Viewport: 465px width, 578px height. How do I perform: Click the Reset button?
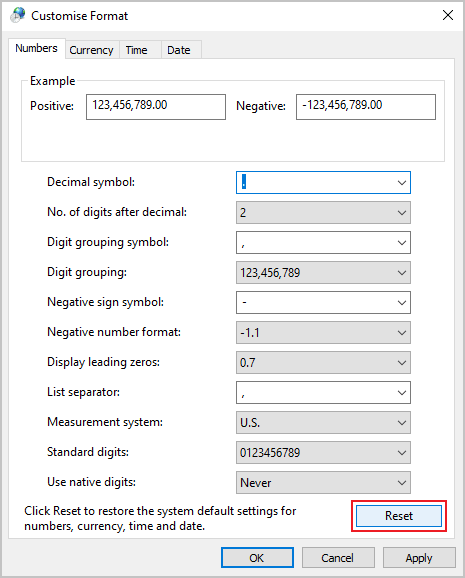(x=399, y=516)
